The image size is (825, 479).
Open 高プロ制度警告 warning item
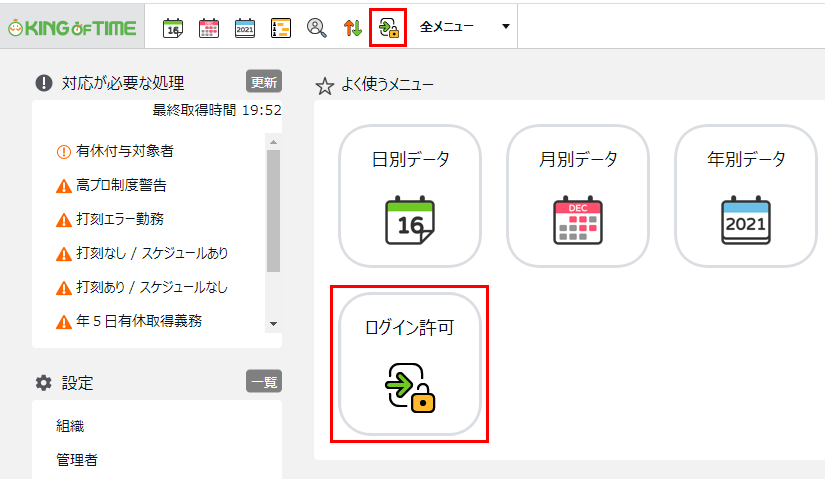(x=121, y=185)
